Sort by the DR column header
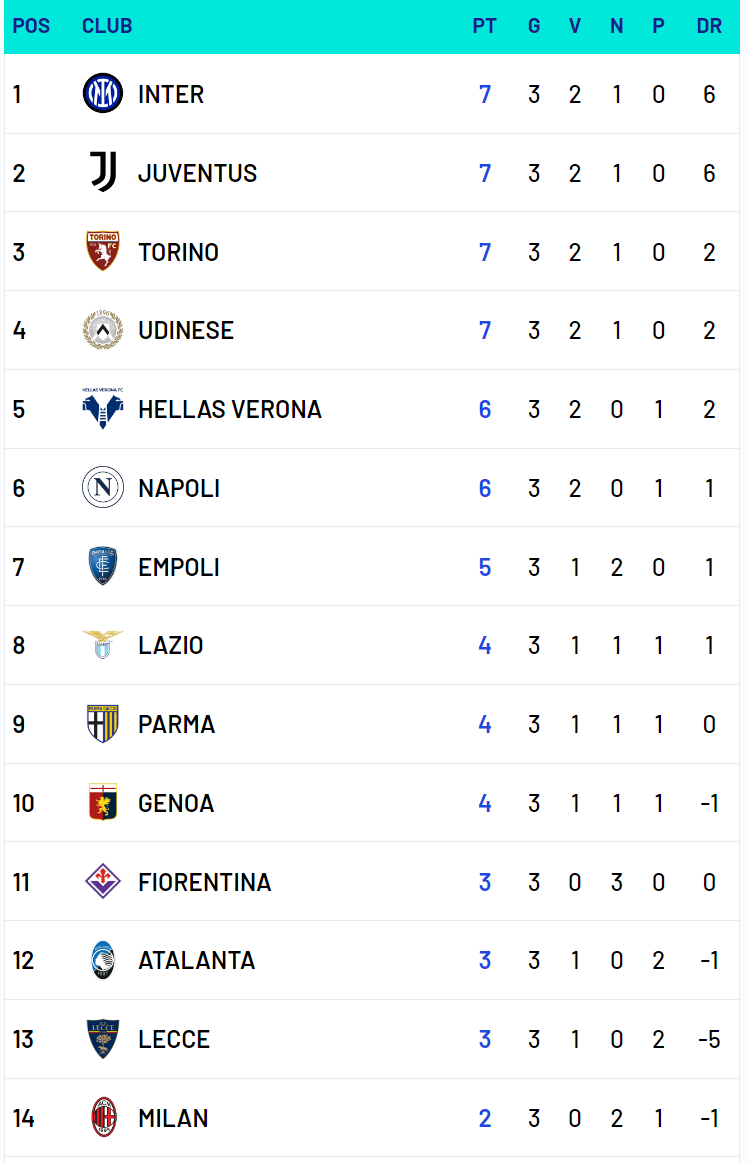 709,26
